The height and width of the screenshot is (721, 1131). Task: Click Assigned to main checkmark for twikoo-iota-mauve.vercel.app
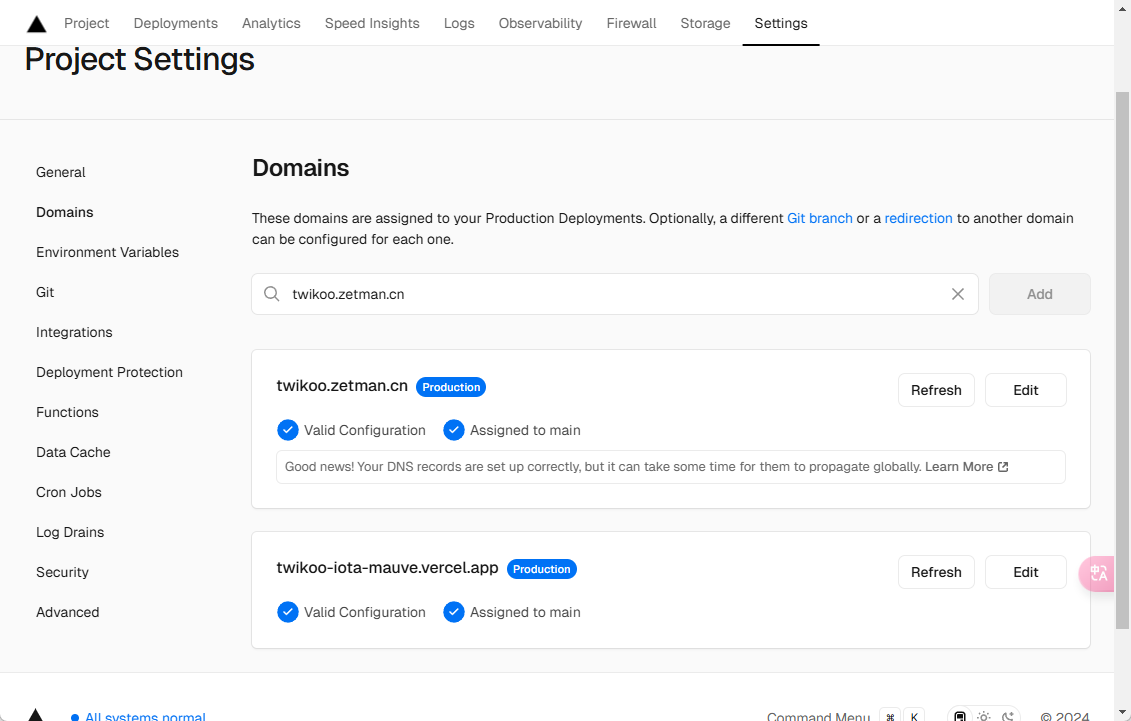454,612
